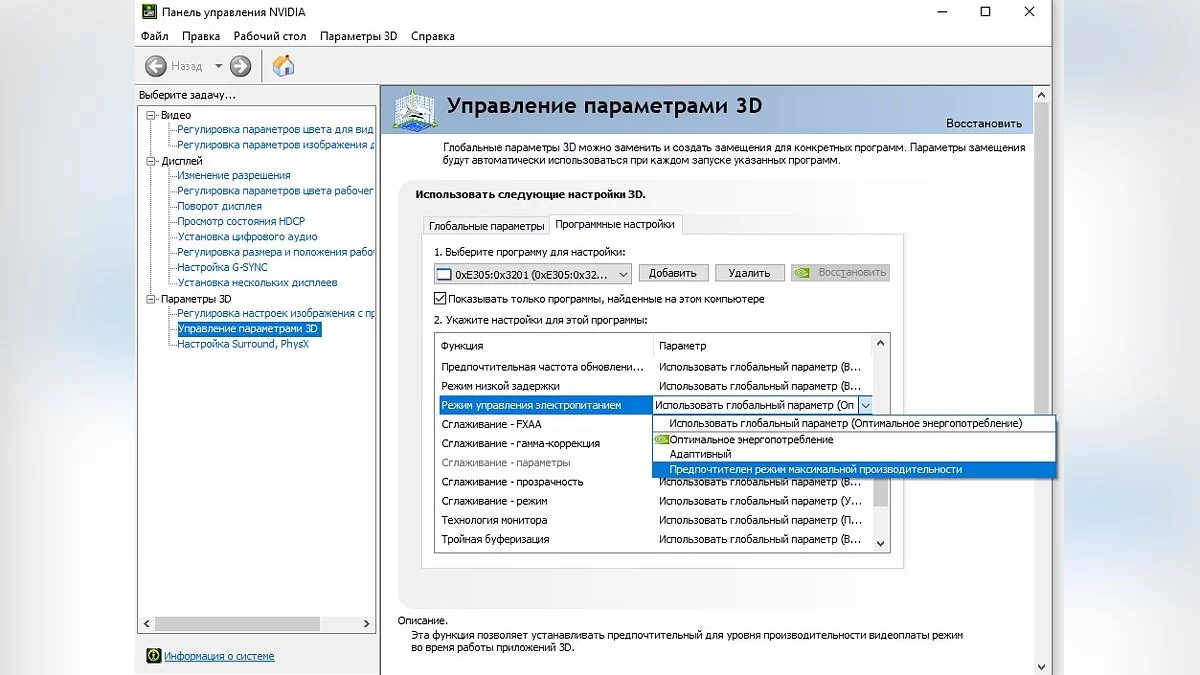Toggle show only programs found on this computer
The width and height of the screenshot is (1200, 675).
coord(440,299)
